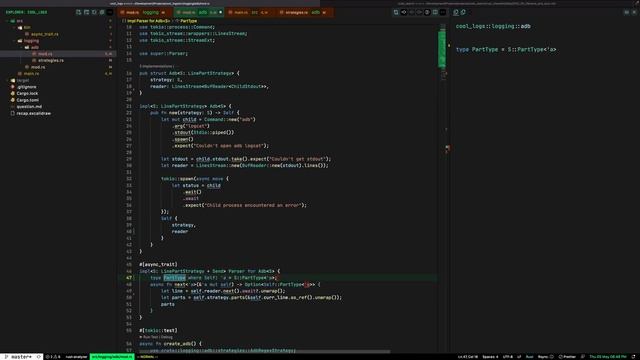Click the Refresh Explorer icon
This screenshot has width=640, height=360.
click(94, 12)
